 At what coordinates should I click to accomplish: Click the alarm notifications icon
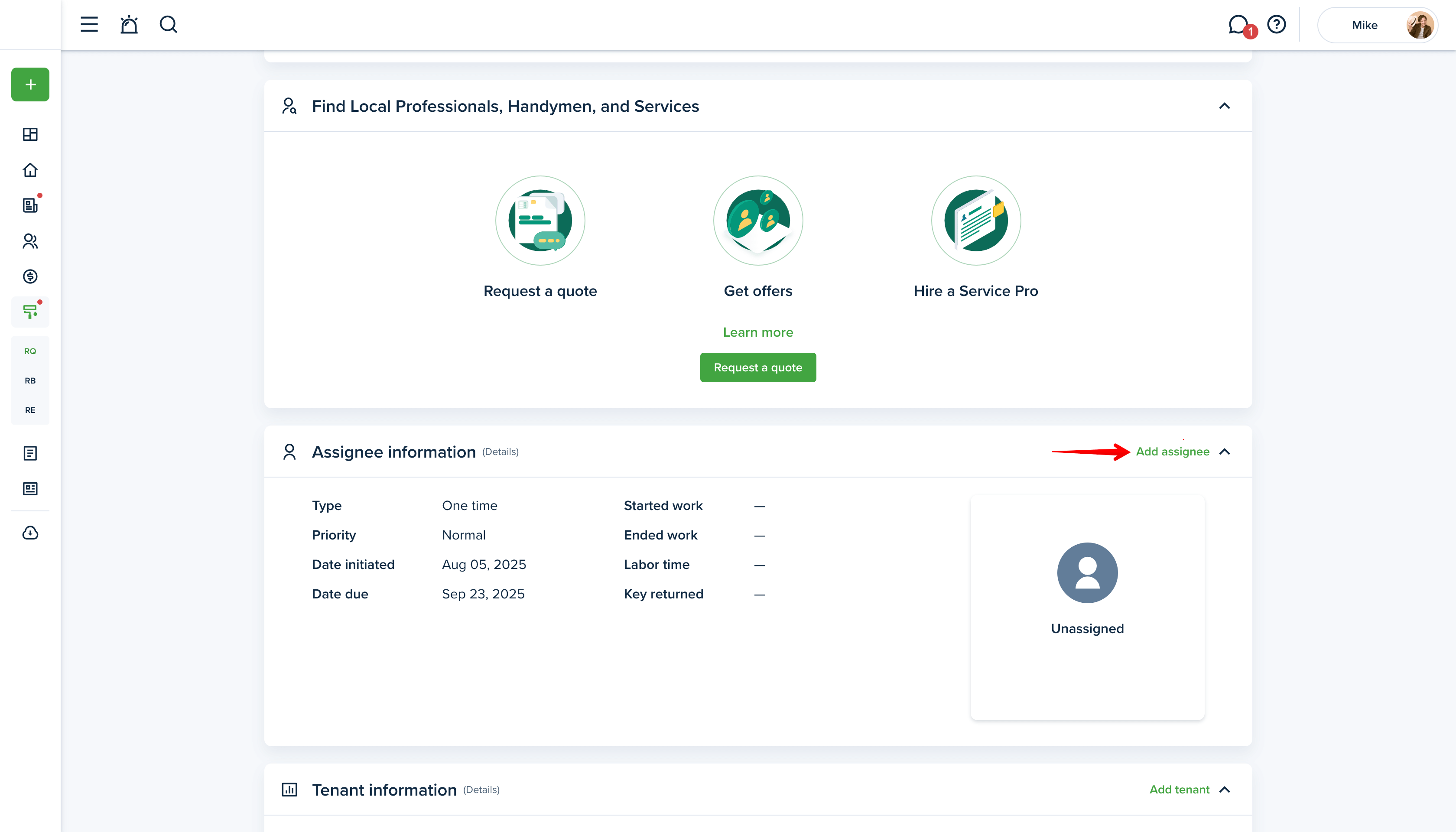[129, 25]
